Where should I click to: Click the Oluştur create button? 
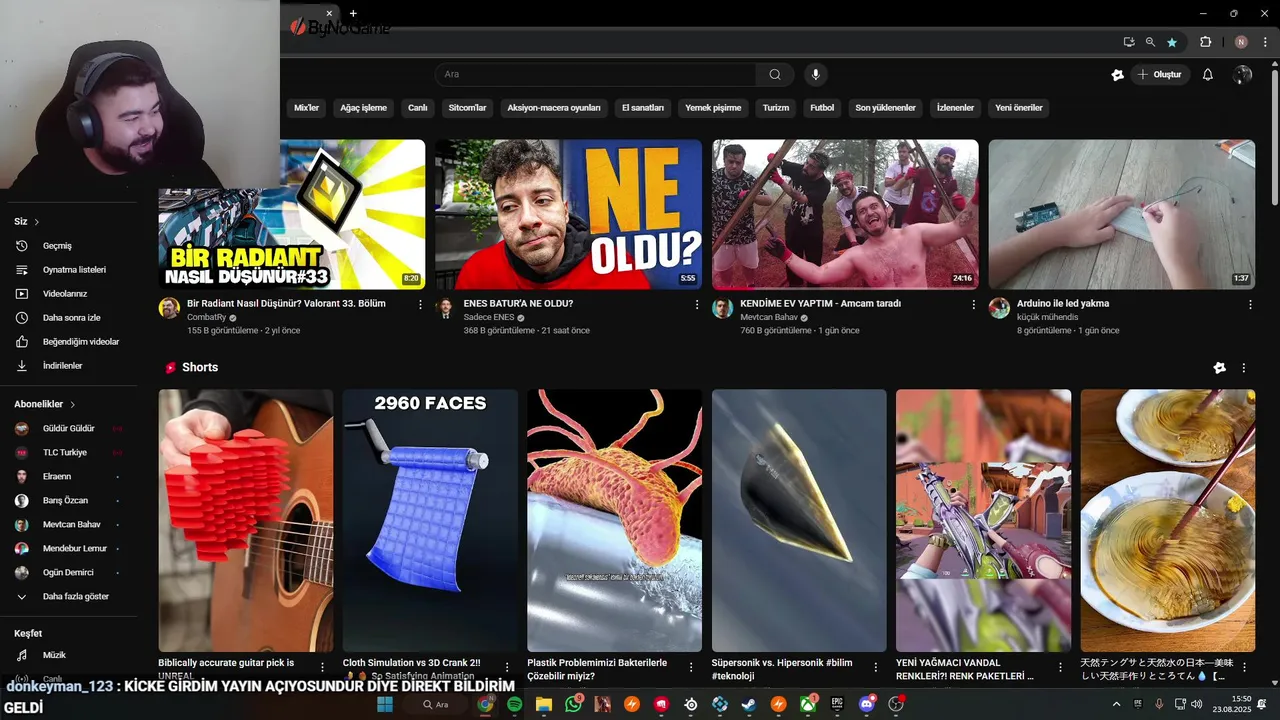click(1159, 74)
